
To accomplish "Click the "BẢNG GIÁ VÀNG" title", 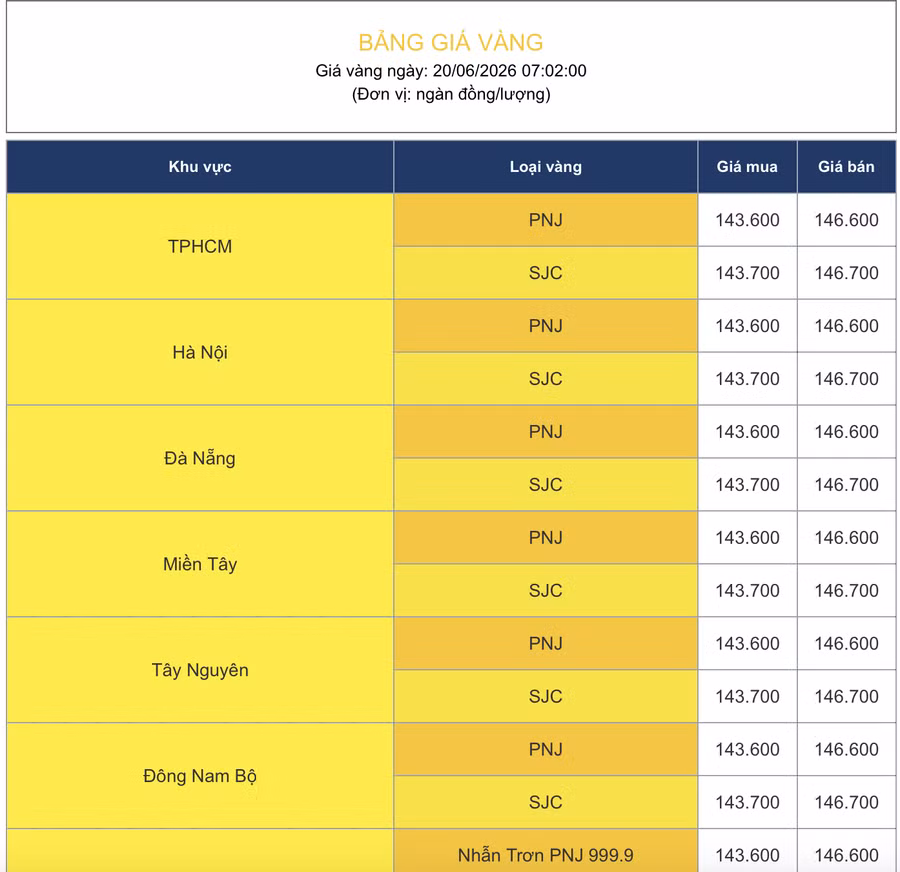I will 451,42.
